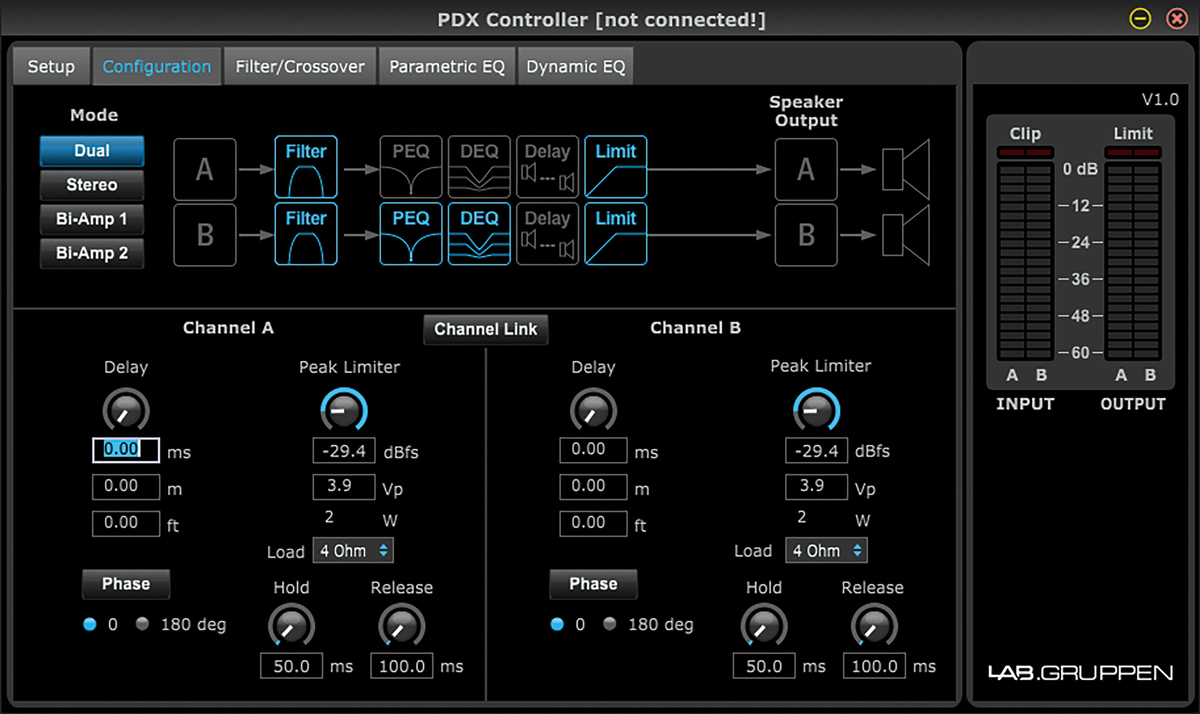Click the Lab.gruppen logo

1080,673
